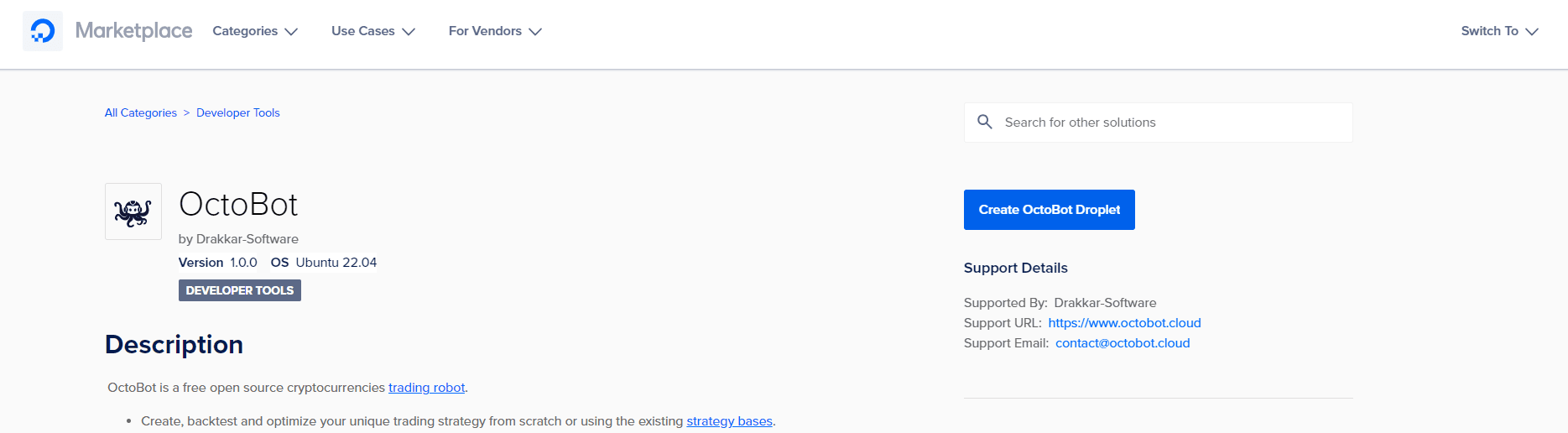Click the Ubuntu 22.04 OS text
Screen dimensions: 1568x433
point(336,263)
